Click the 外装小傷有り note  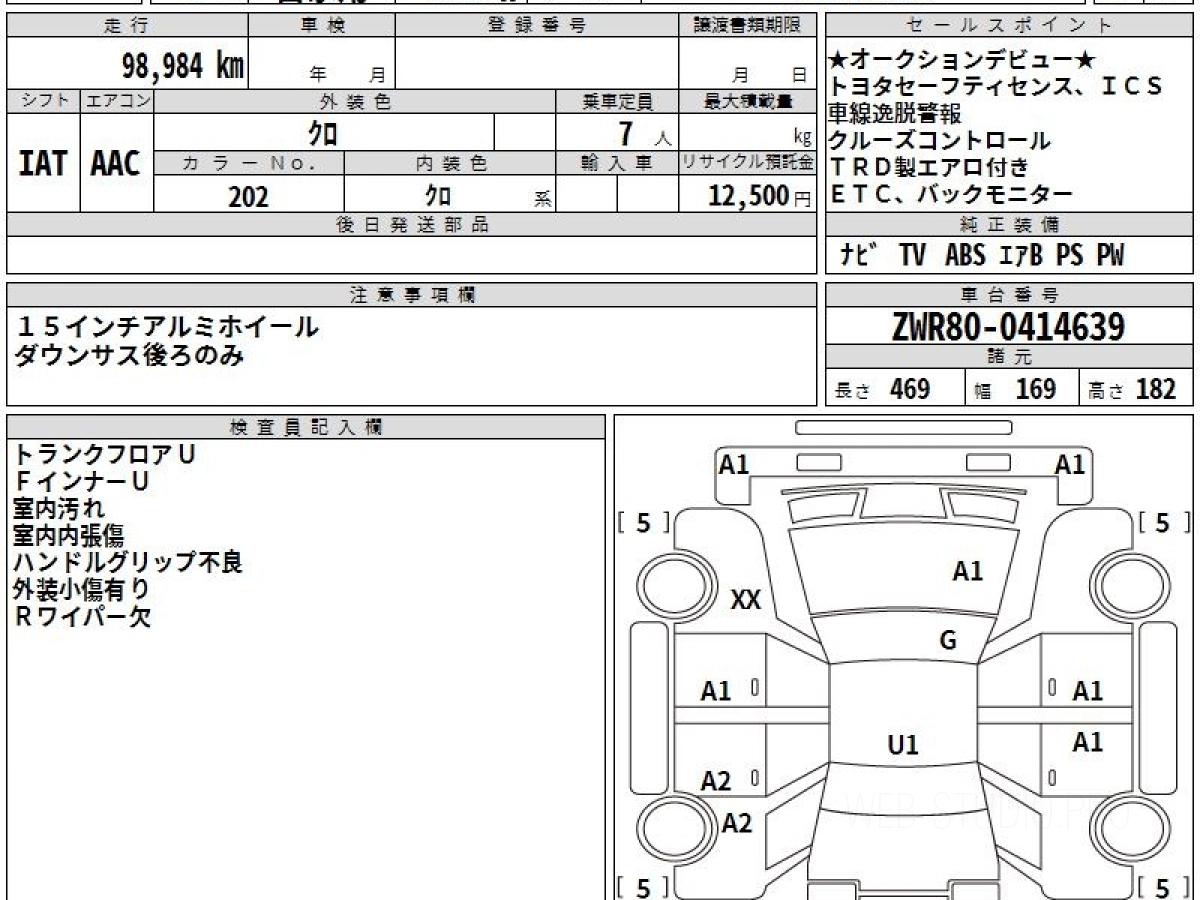tap(82, 589)
